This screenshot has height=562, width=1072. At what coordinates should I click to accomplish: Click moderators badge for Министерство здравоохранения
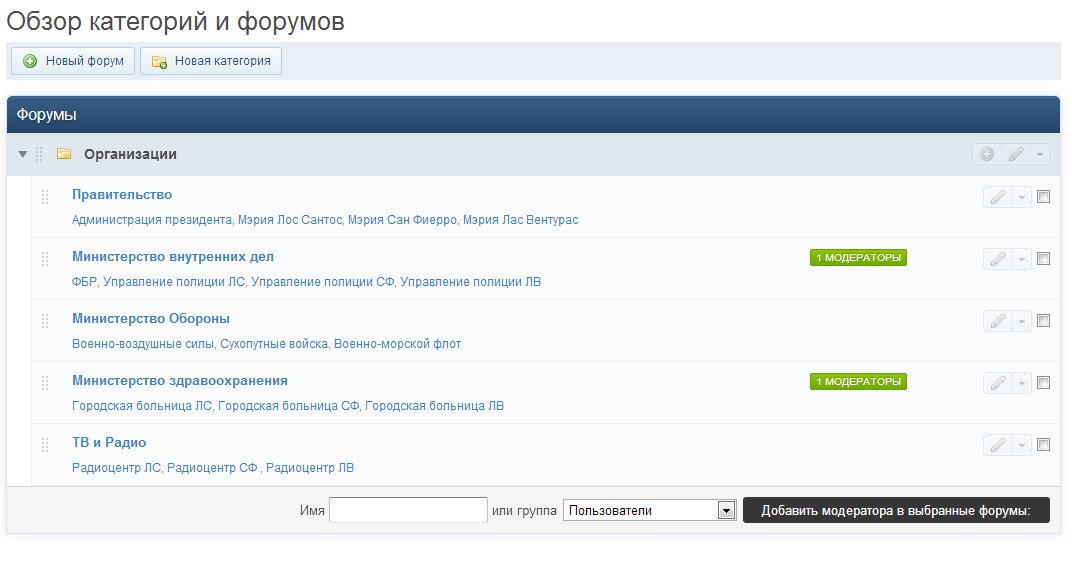tap(858, 382)
